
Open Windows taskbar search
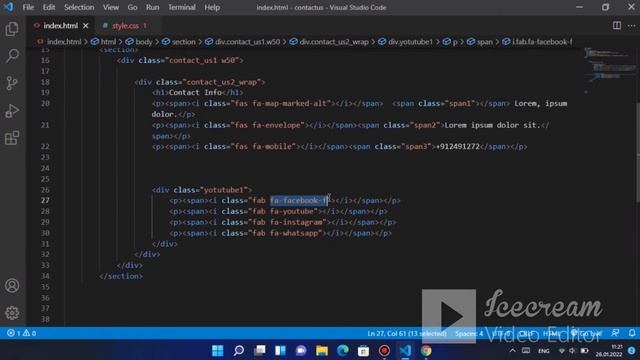(239, 351)
